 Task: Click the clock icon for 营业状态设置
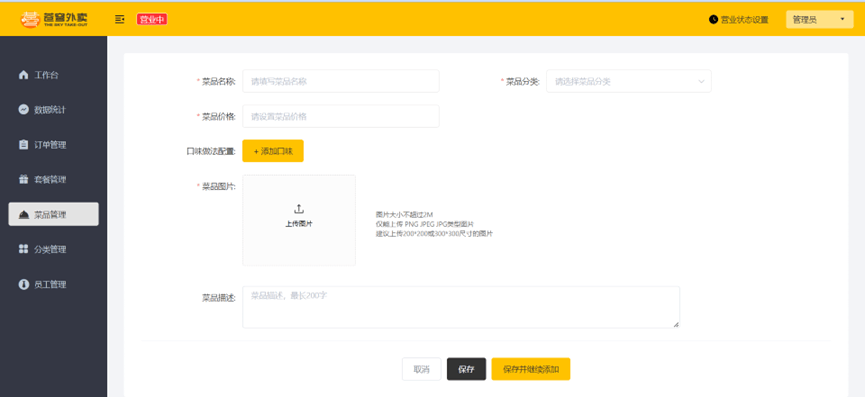point(713,19)
